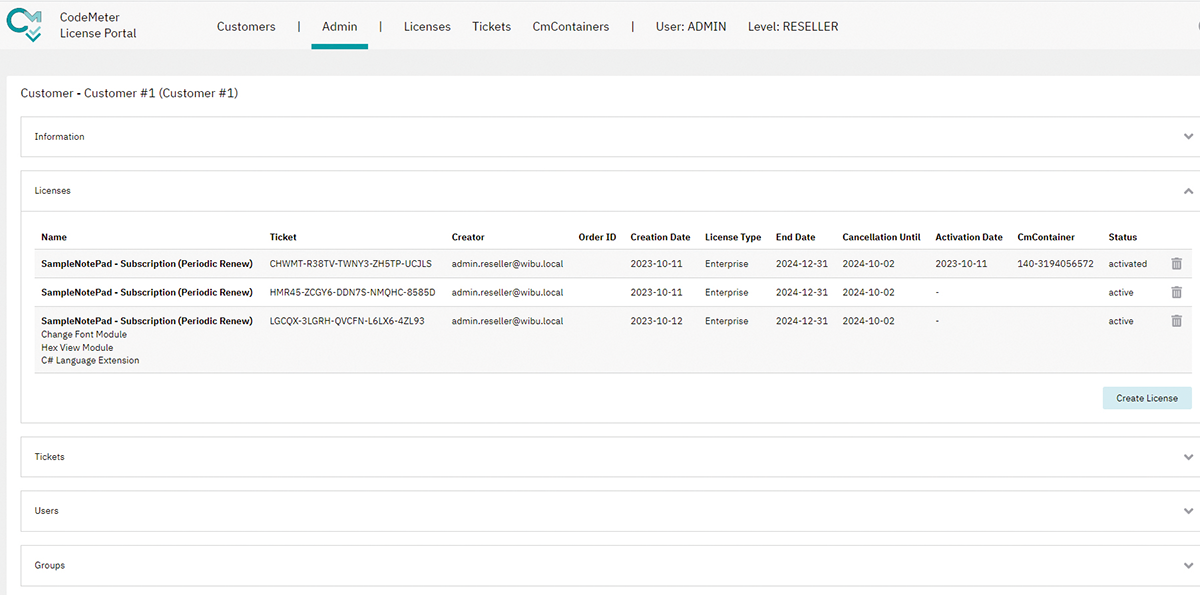Go to the Licenses menu item

coord(427,27)
